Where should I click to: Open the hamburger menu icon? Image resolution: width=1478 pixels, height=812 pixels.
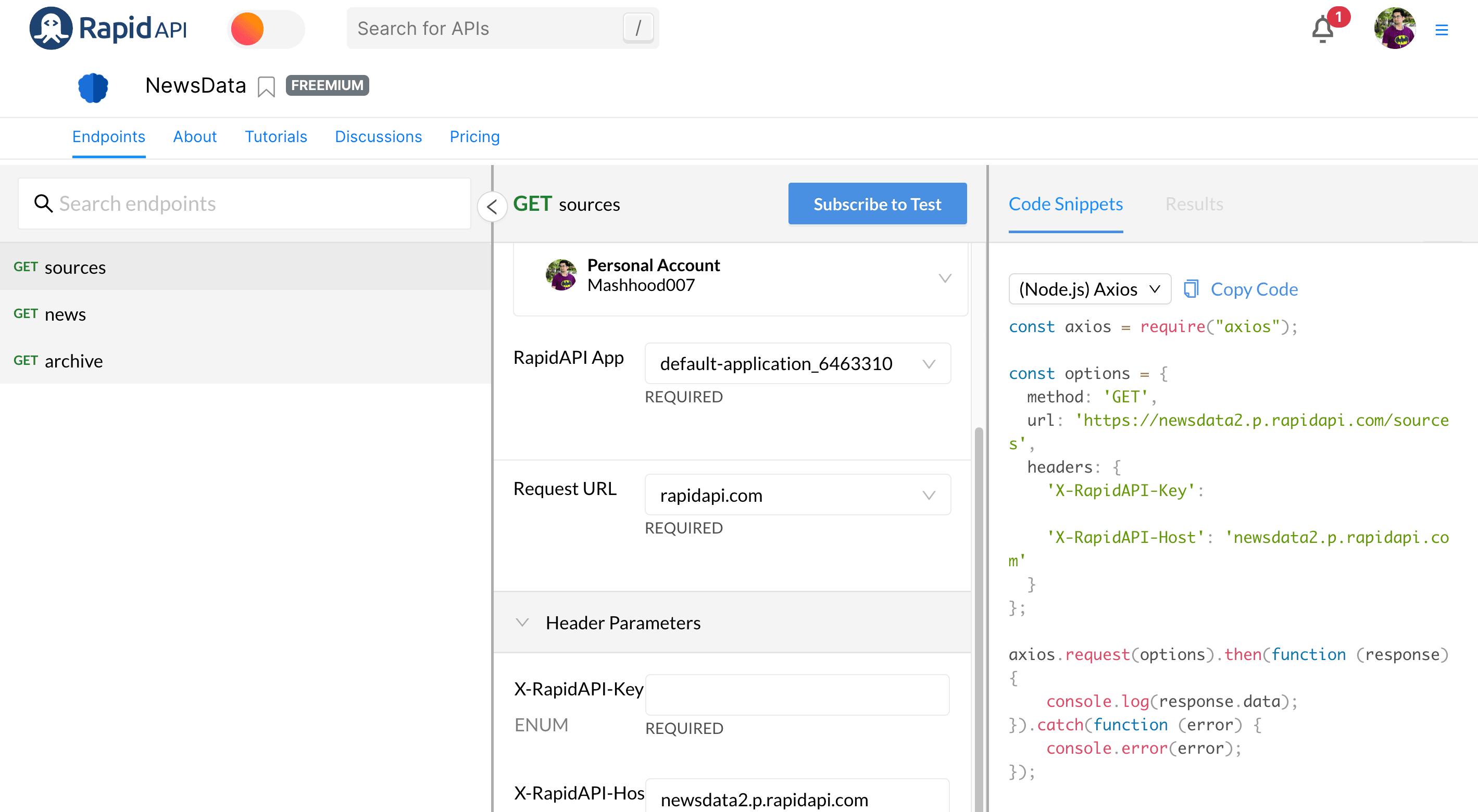click(1441, 30)
